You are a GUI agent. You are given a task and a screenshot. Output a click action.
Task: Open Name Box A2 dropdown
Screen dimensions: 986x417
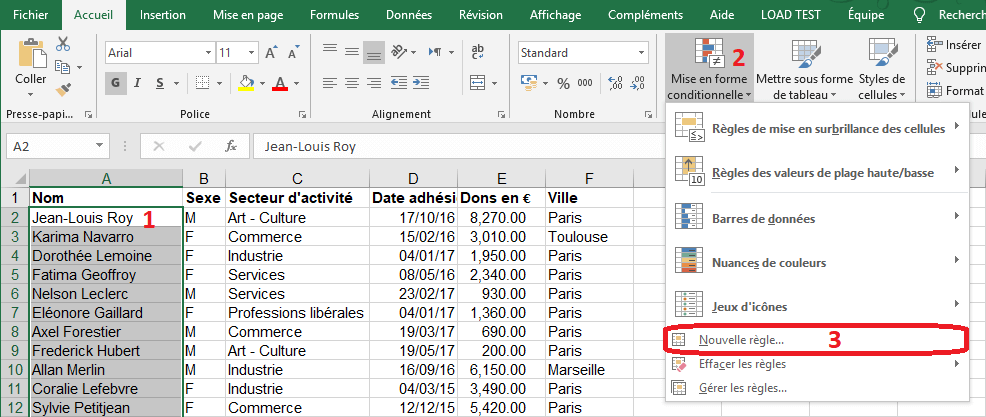point(99,147)
